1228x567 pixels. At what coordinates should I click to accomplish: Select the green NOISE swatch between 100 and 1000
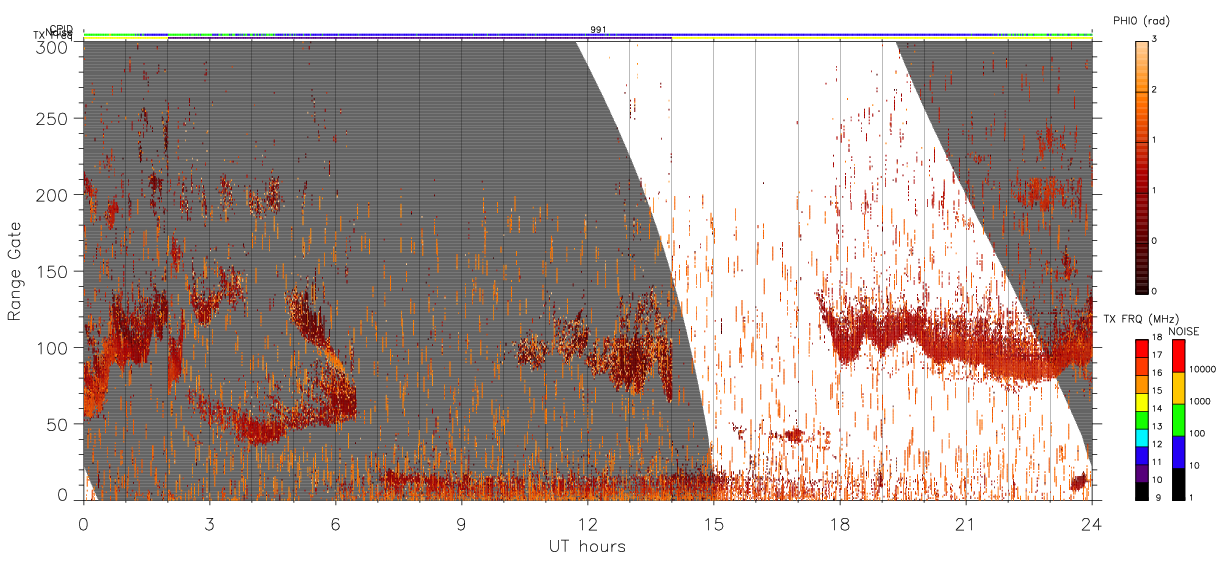(1179, 420)
